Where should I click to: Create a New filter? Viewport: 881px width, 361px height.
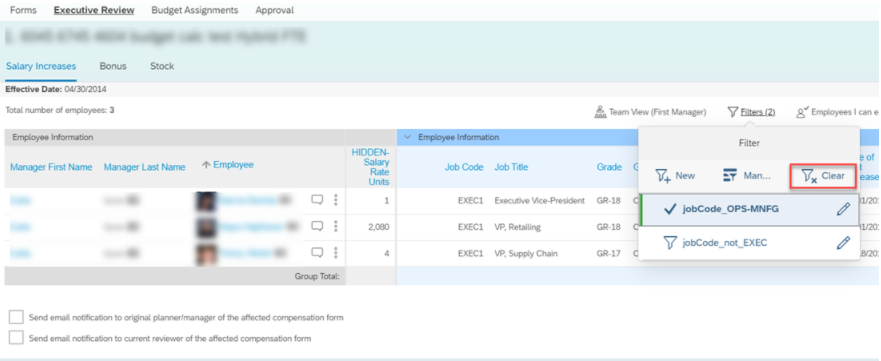[x=675, y=176]
